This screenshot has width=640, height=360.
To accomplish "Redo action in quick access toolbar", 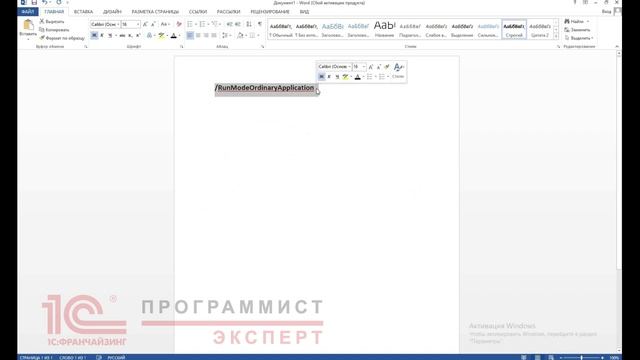I will [x=59, y=2].
